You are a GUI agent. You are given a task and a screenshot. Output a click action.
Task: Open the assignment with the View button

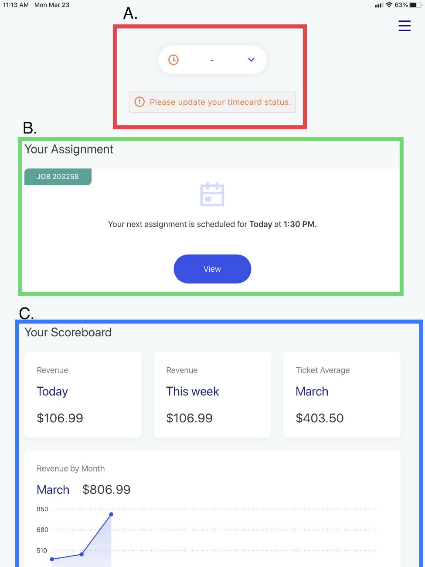pyautogui.click(x=212, y=269)
